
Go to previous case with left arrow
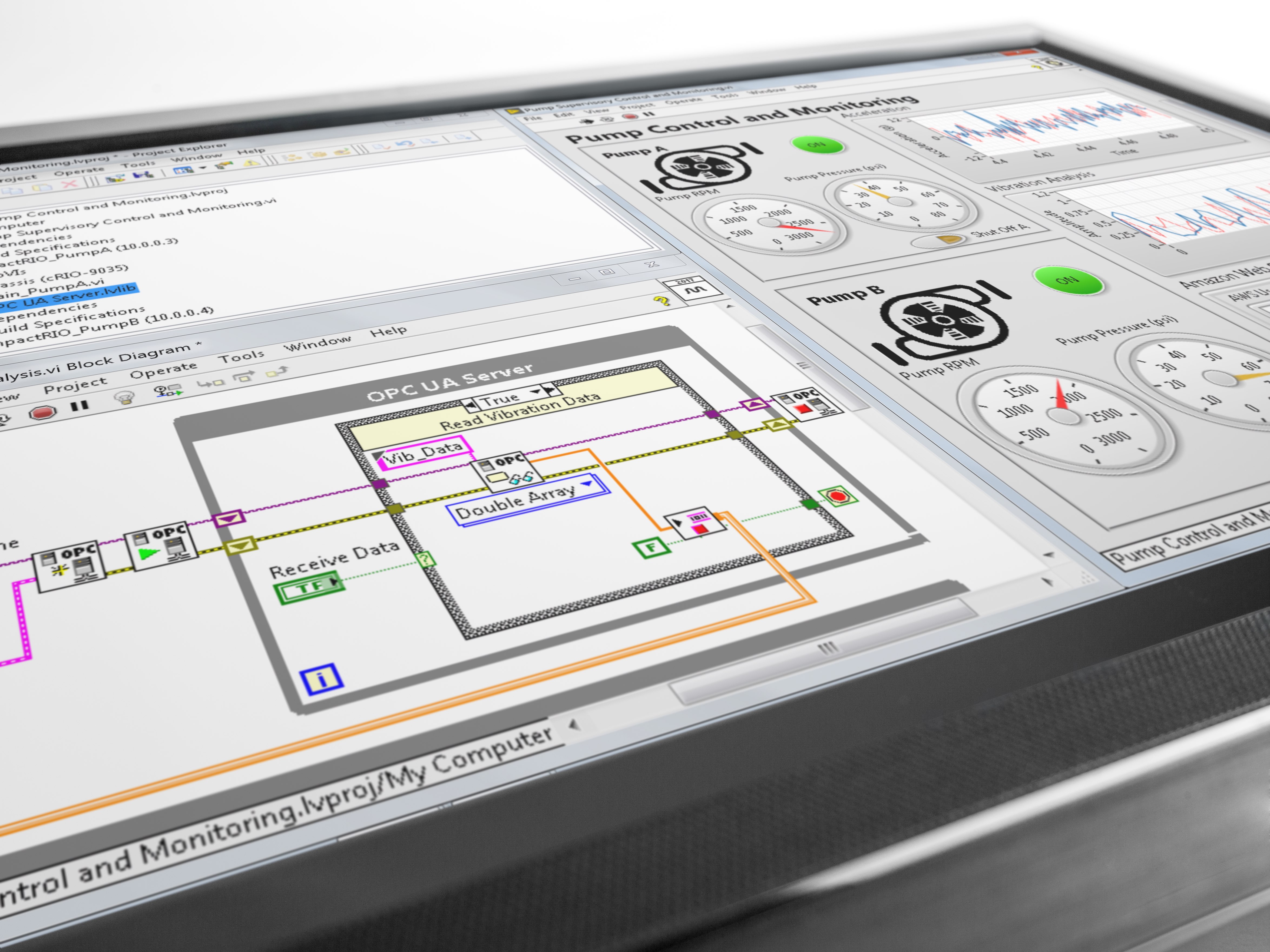pyautogui.click(x=471, y=405)
